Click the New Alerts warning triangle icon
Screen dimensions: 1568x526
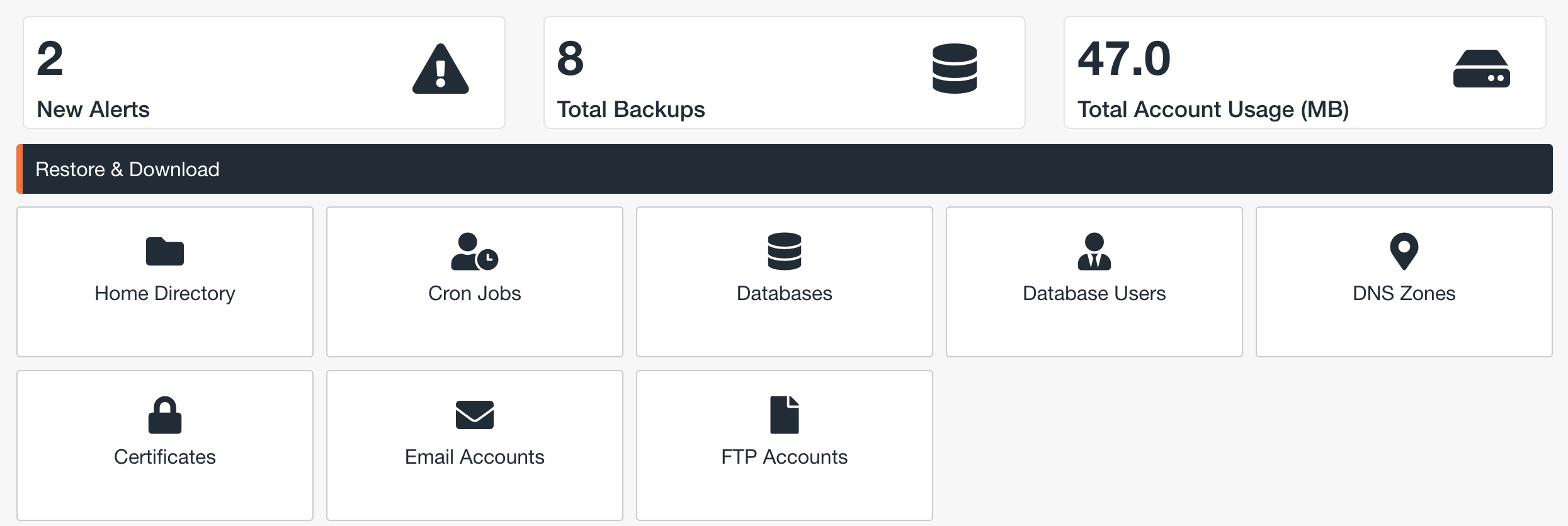[441, 69]
